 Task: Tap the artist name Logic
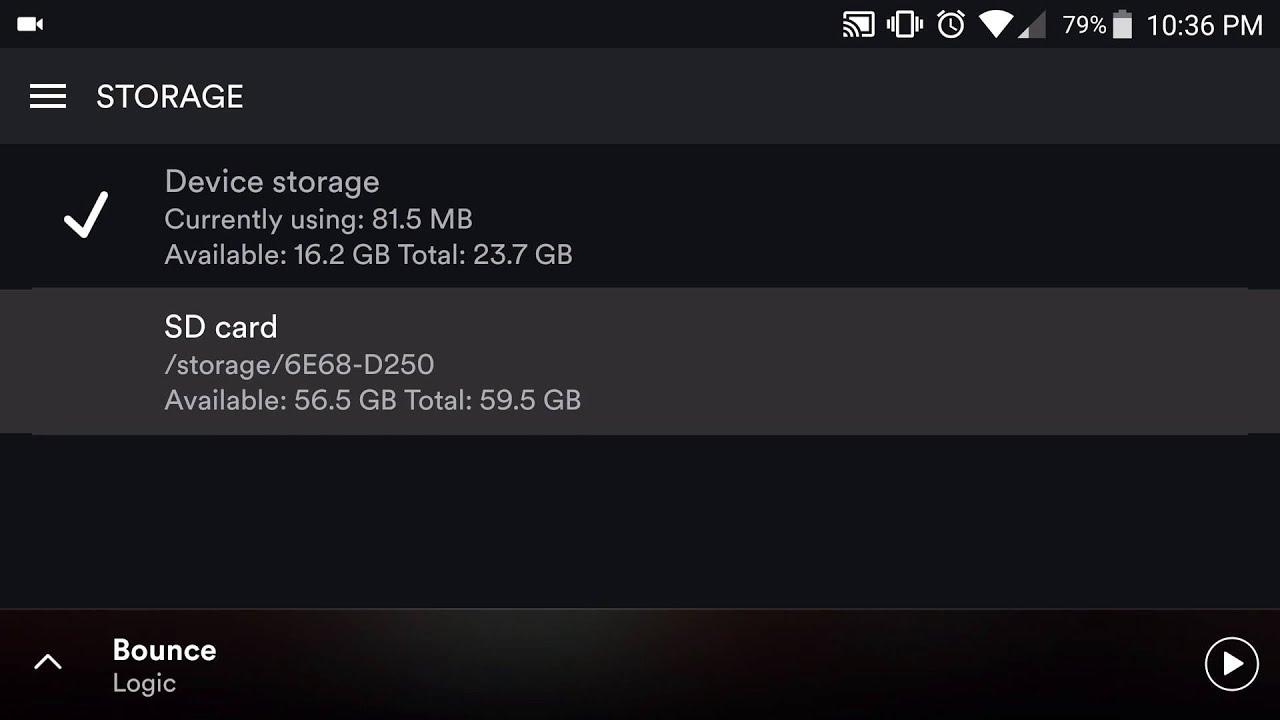144,684
